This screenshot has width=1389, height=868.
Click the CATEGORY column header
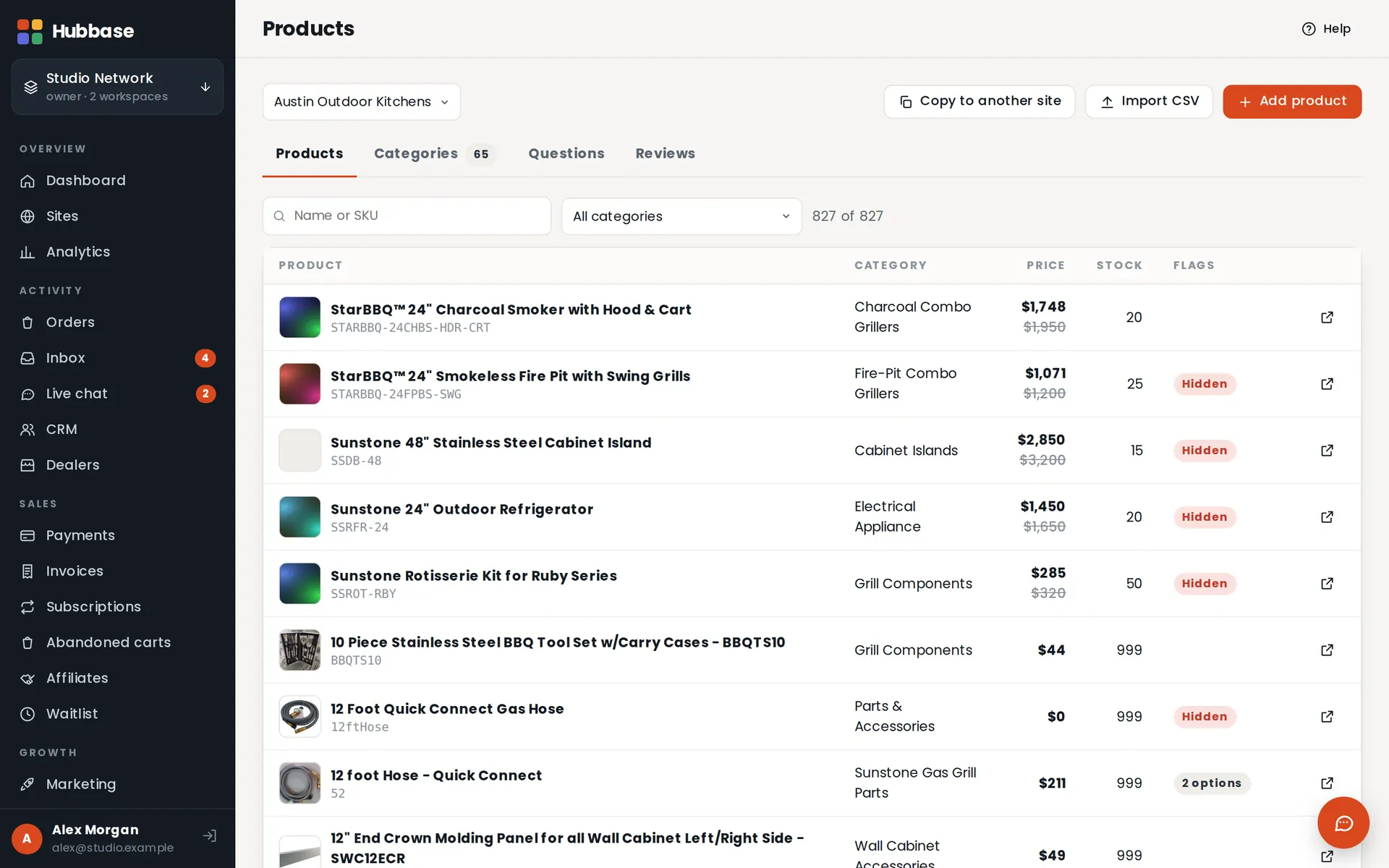(x=890, y=265)
